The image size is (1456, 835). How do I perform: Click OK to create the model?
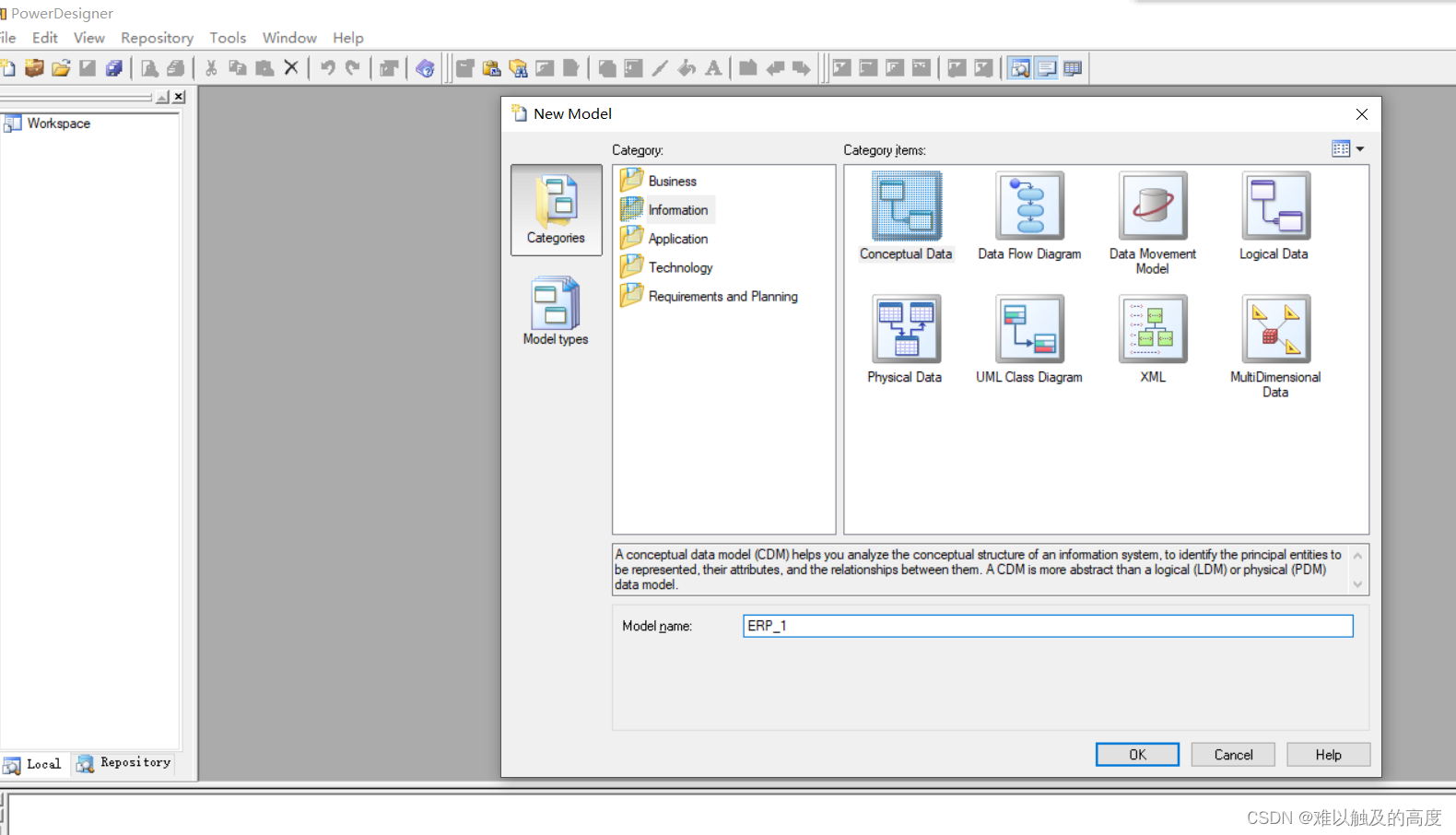[x=1137, y=755]
